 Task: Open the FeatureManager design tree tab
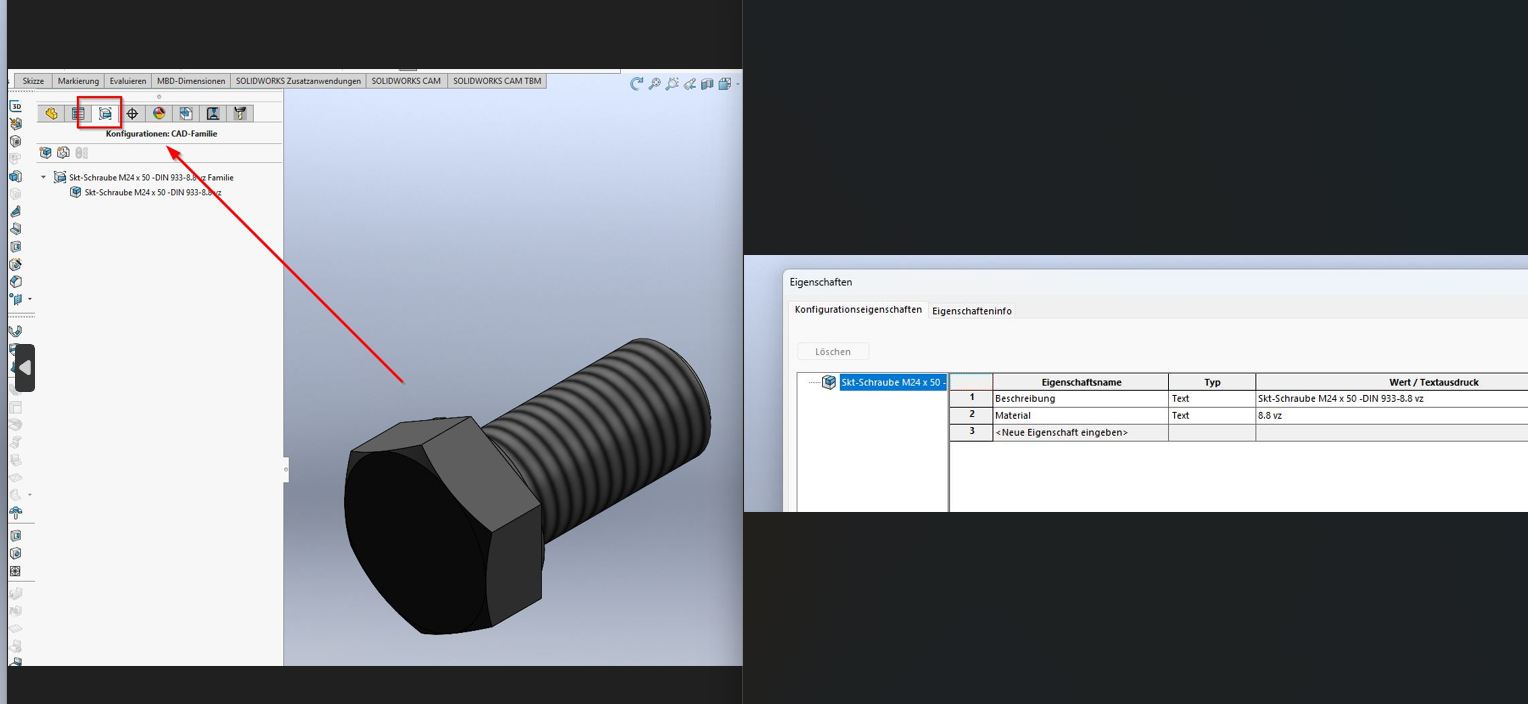click(x=51, y=114)
